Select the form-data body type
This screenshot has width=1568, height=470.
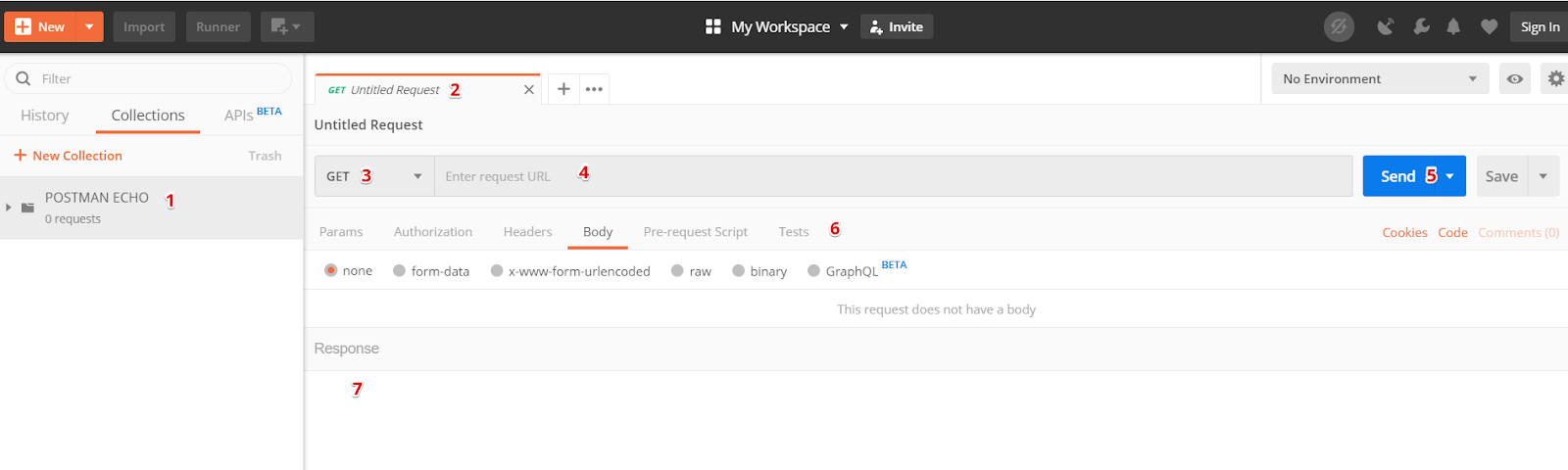(x=400, y=271)
